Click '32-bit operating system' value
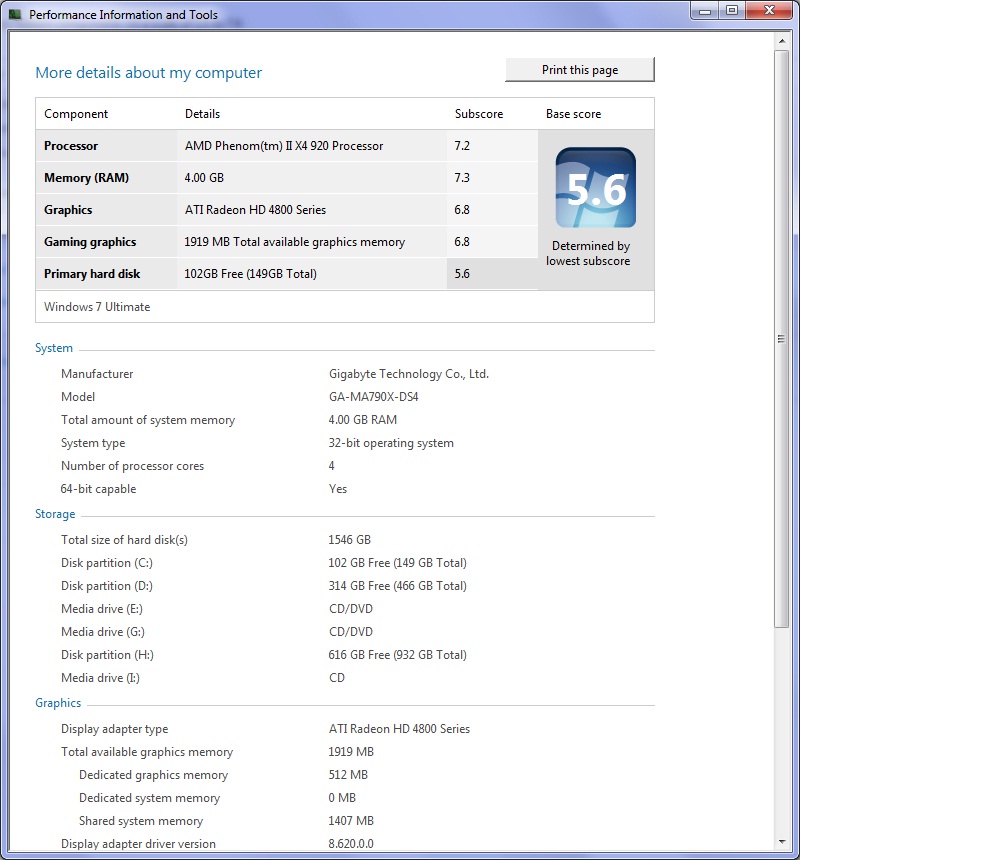 coord(391,443)
